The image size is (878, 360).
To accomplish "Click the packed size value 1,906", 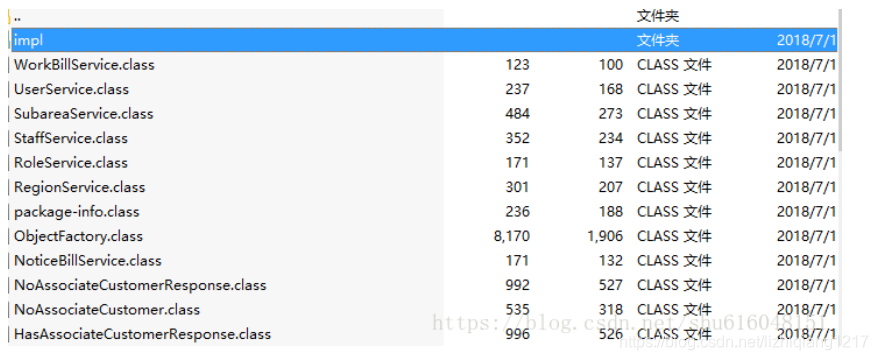I will point(605,237).
